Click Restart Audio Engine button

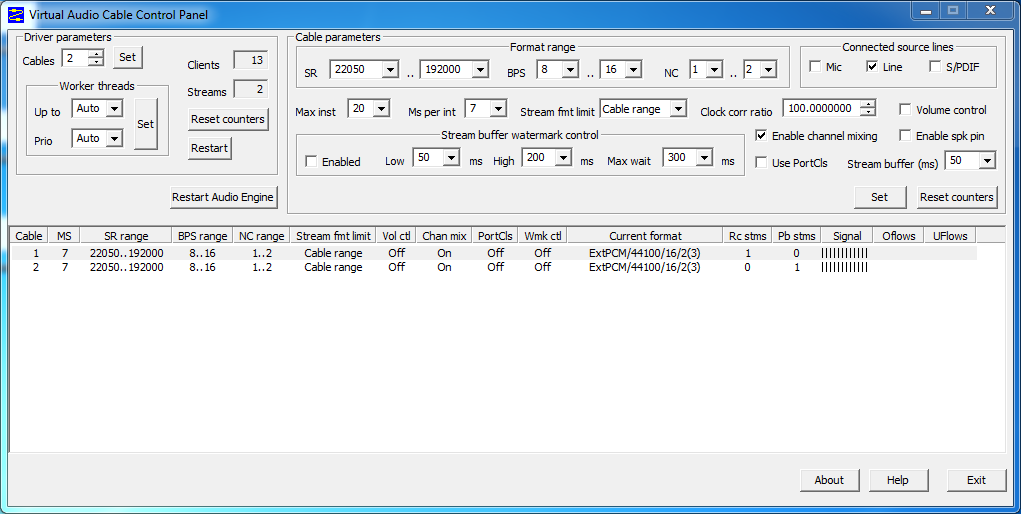point(223,197)
